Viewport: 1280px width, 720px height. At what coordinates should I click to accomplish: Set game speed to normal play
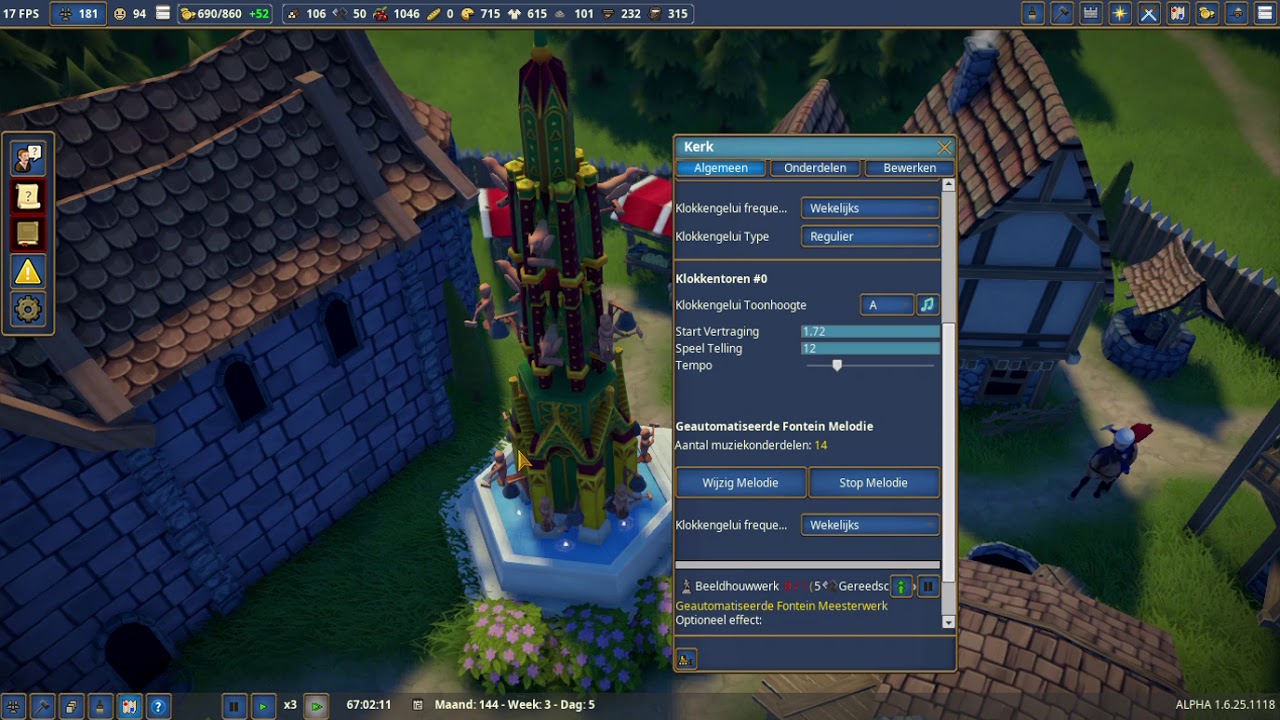click(x=263, y=706)
